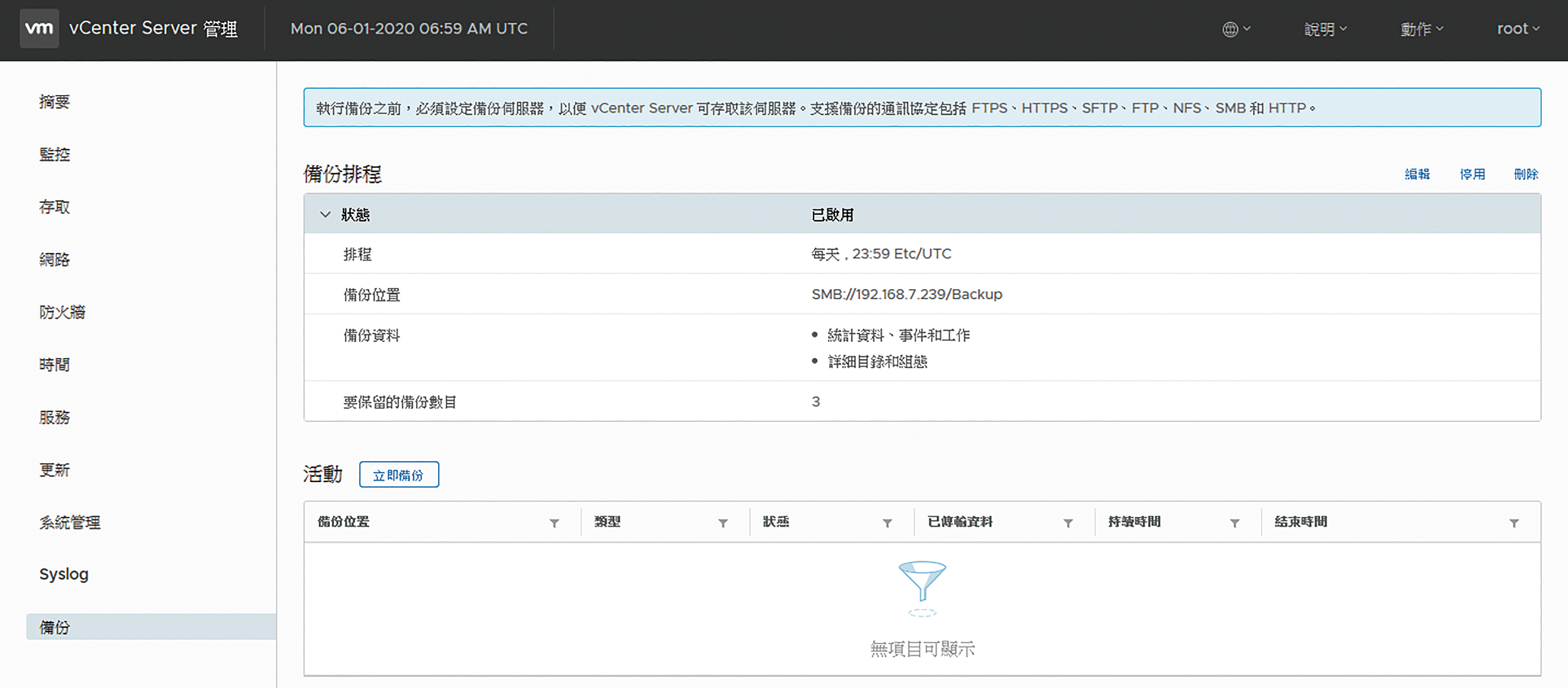This screenshot has height=688, width=1568.
Task: Click the 每天 , 23:59 Etc/UTC schedule value
Action: (881, 254)
